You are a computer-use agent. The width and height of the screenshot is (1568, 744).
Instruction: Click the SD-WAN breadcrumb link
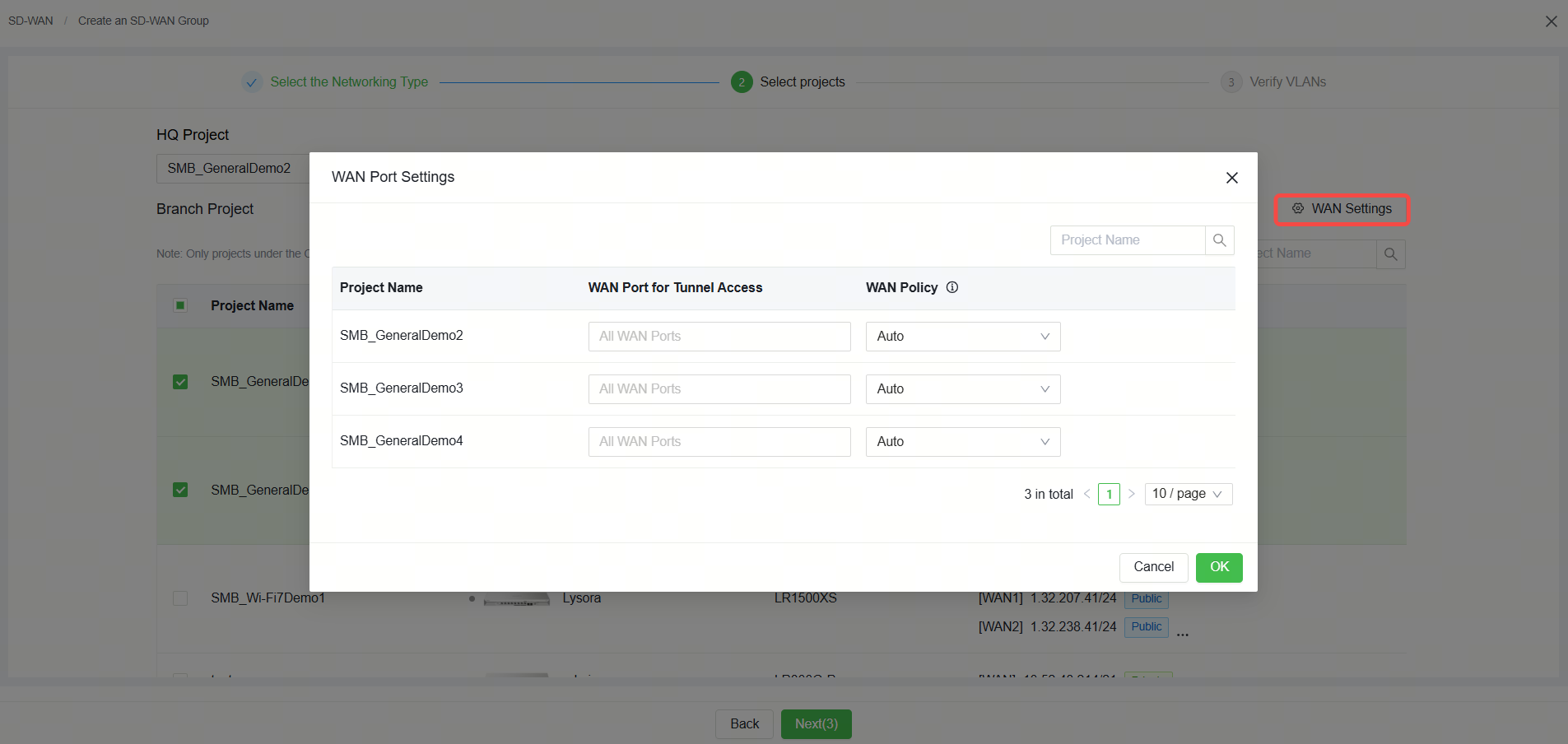[30, 21]
